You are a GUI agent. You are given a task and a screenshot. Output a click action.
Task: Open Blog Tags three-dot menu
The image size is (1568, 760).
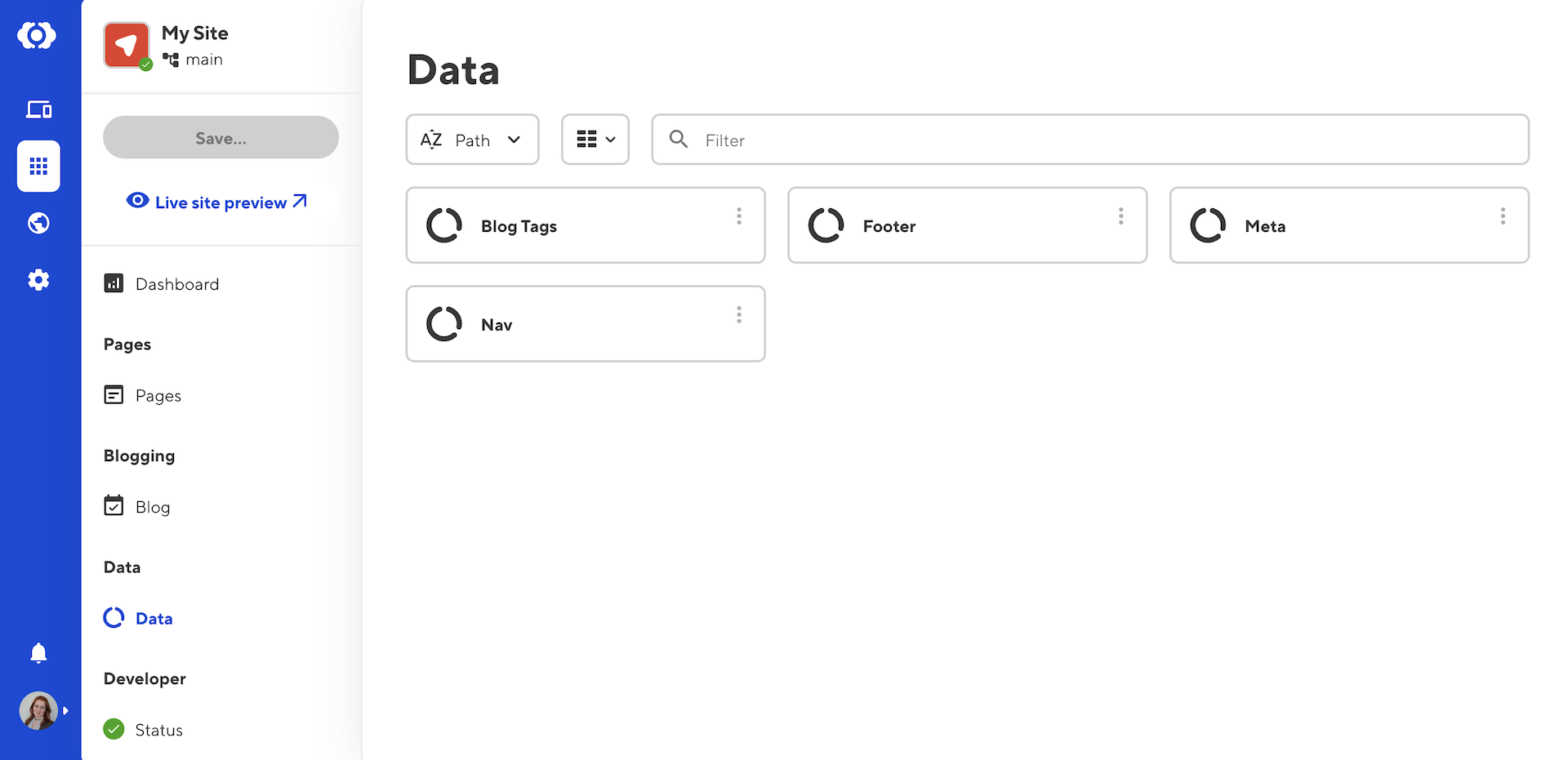click(x=739, y=216)
